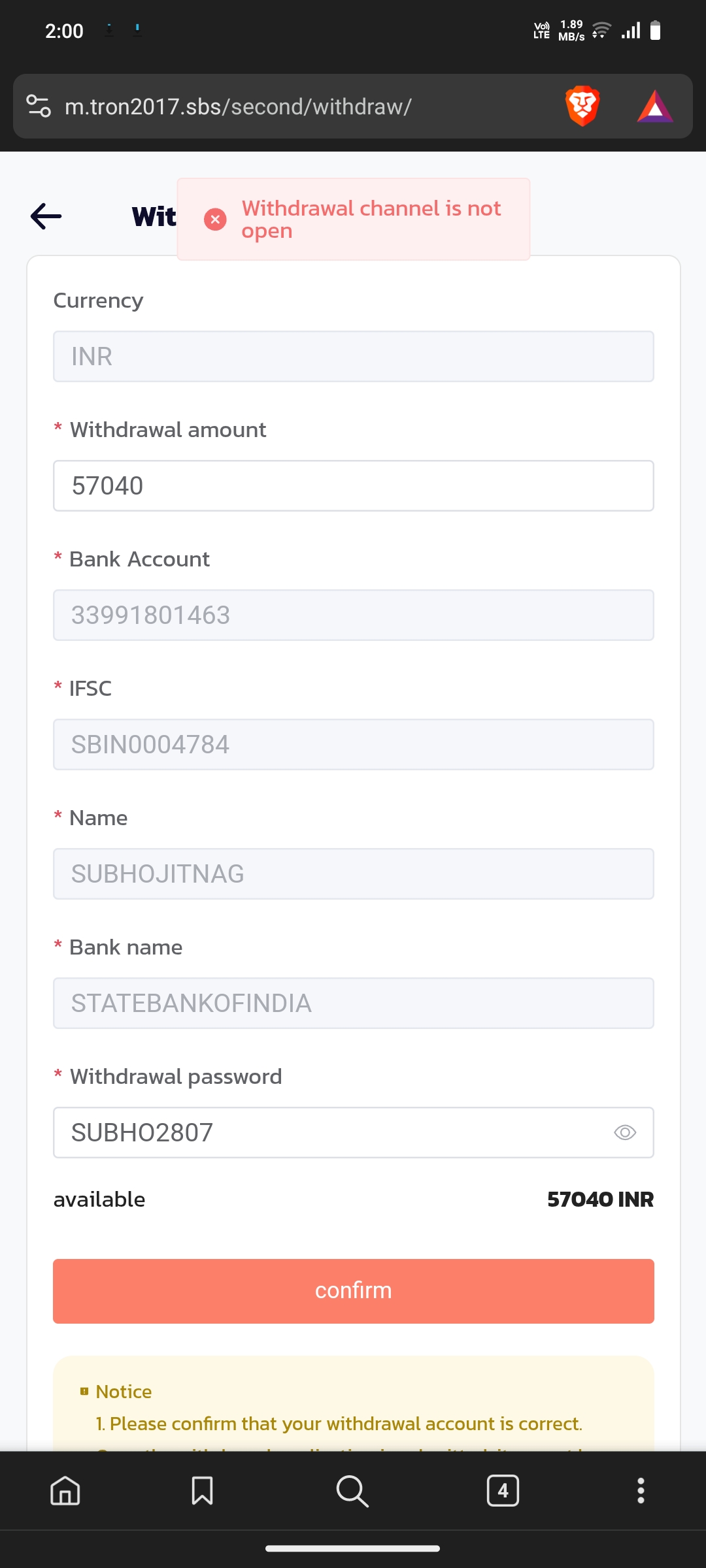Screen dimensions: 706x1568
Task: Select the INR currency field
Action: coord(353,357)
